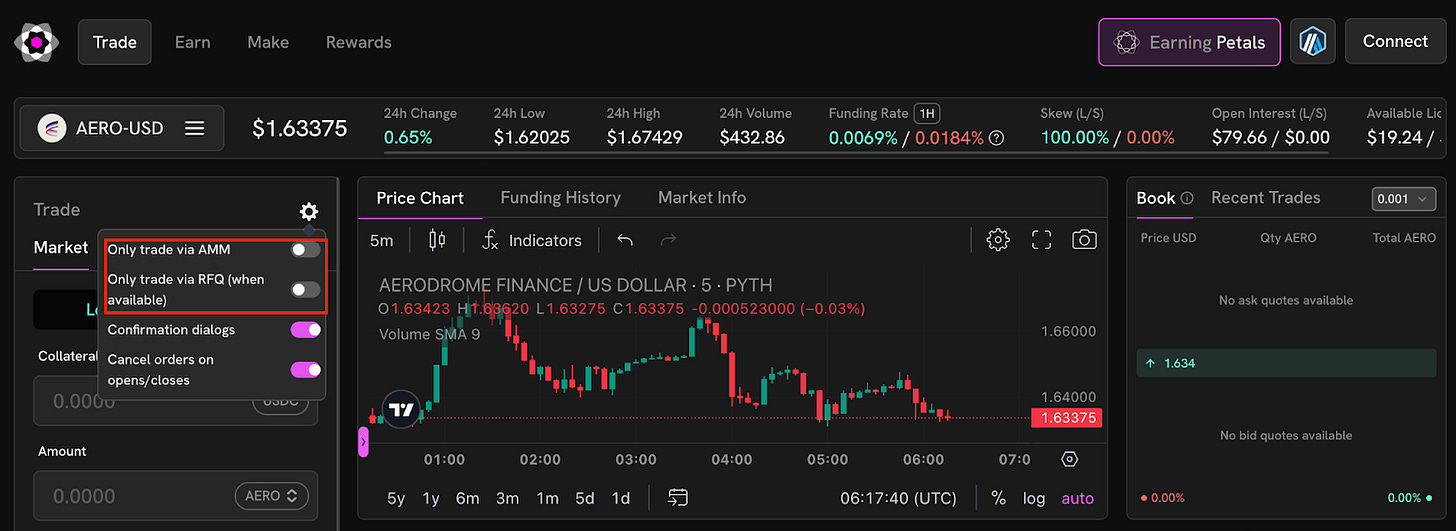Screen dimensions: 1456x531
Task: Click the $1.63375 current price
Action: click(x=299, y=128)
